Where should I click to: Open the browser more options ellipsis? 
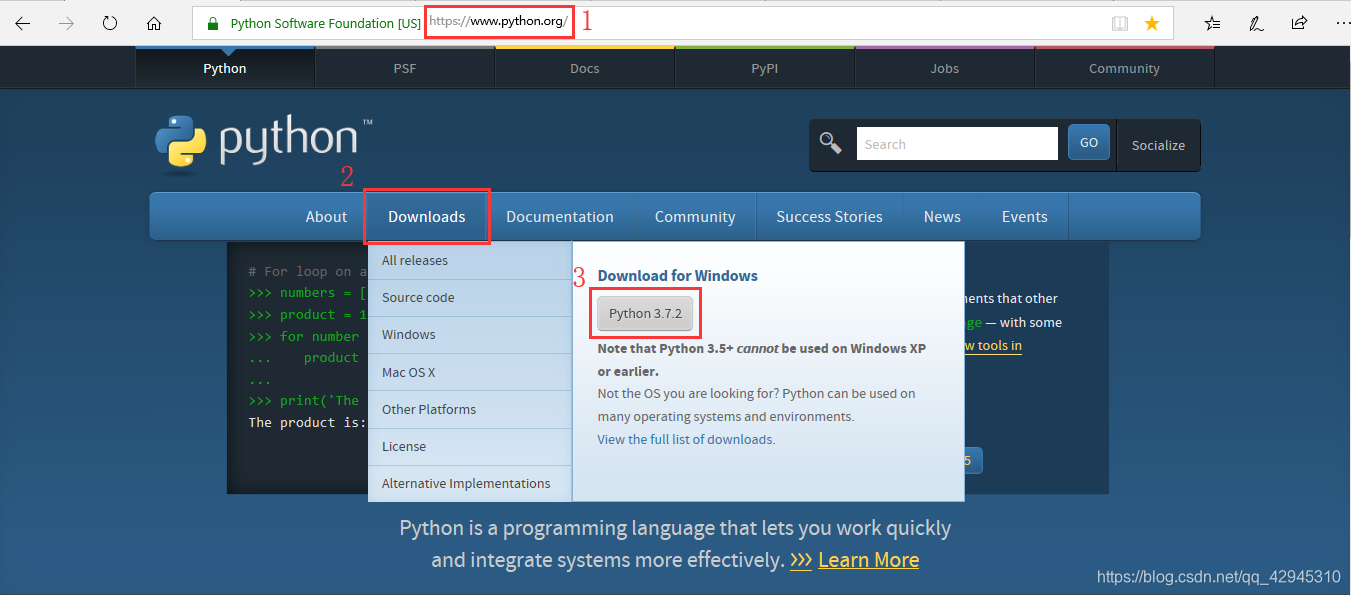[x=1341, y=23]
